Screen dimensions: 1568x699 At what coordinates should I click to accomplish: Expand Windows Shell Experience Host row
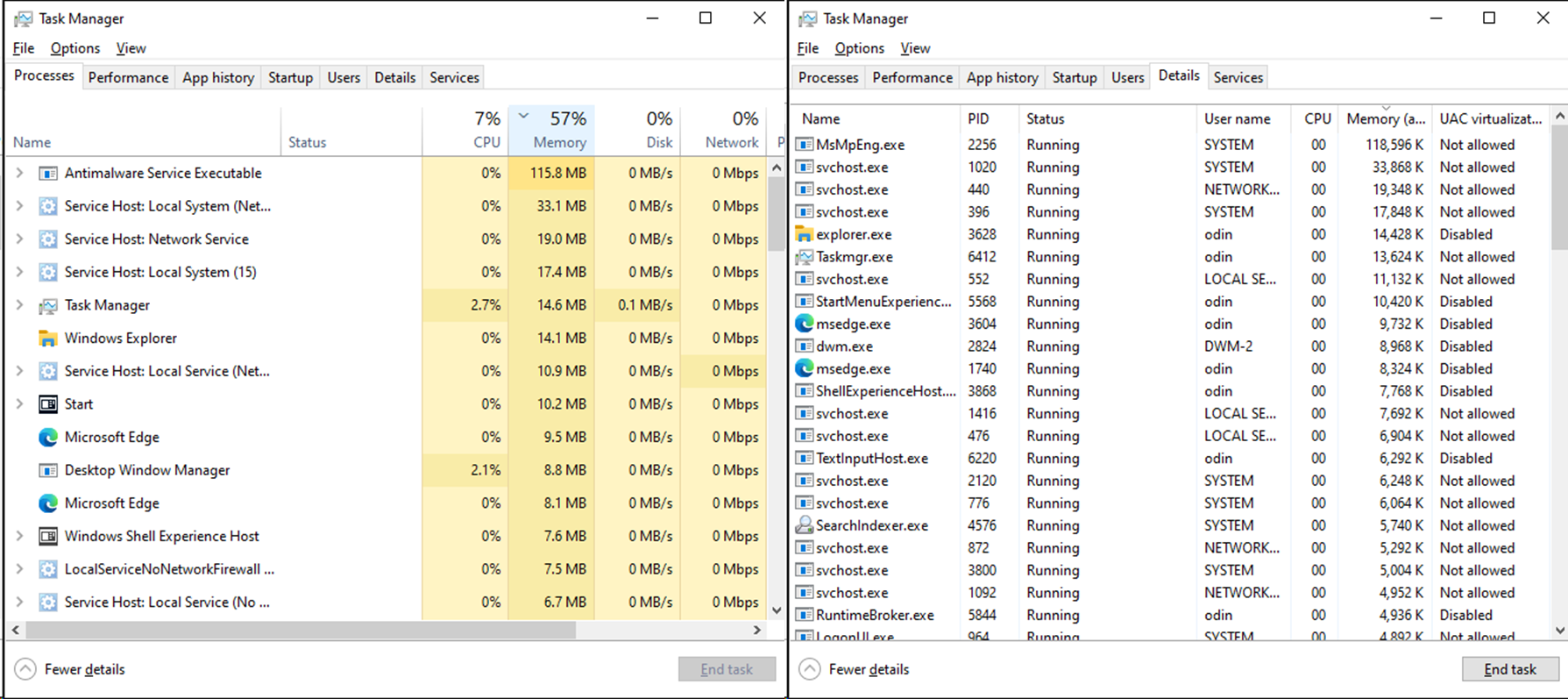point(19,537)
